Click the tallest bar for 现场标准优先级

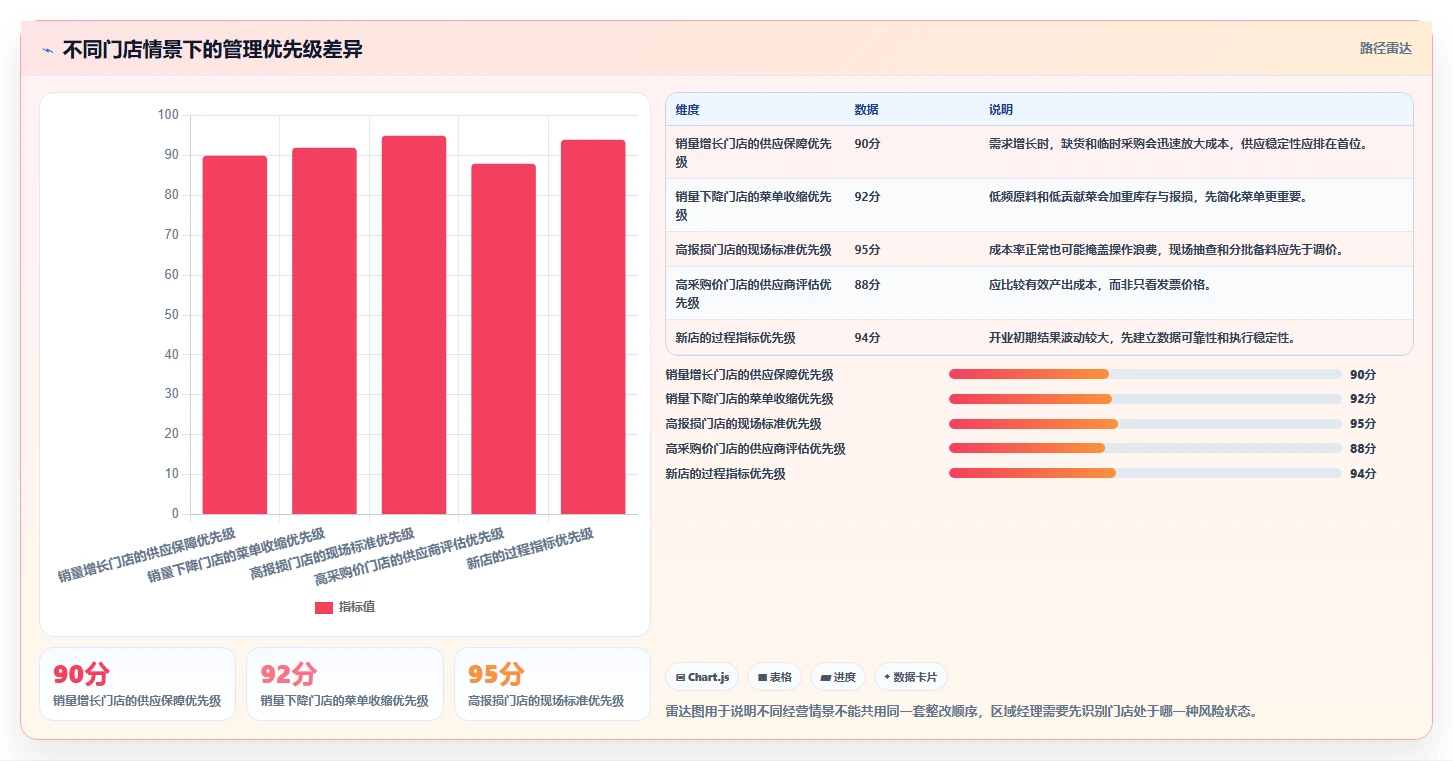(414, 325)
